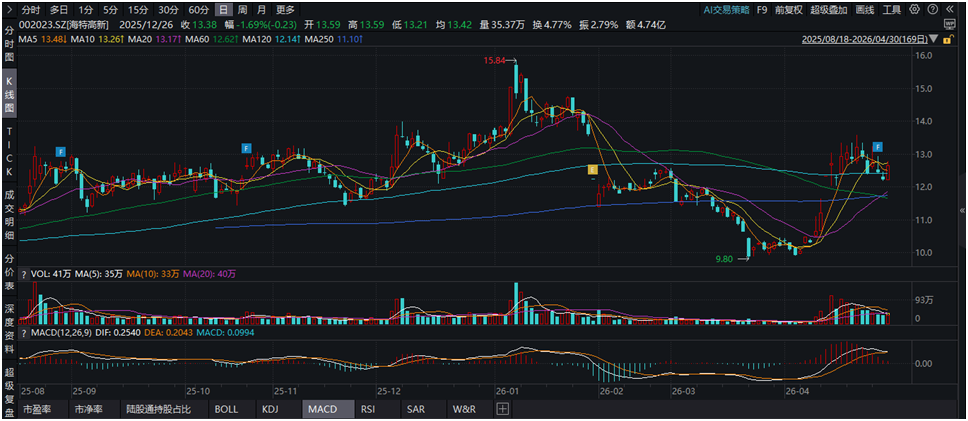
Task: Select the BOLL indicator tab
Action: click(225, 409)
